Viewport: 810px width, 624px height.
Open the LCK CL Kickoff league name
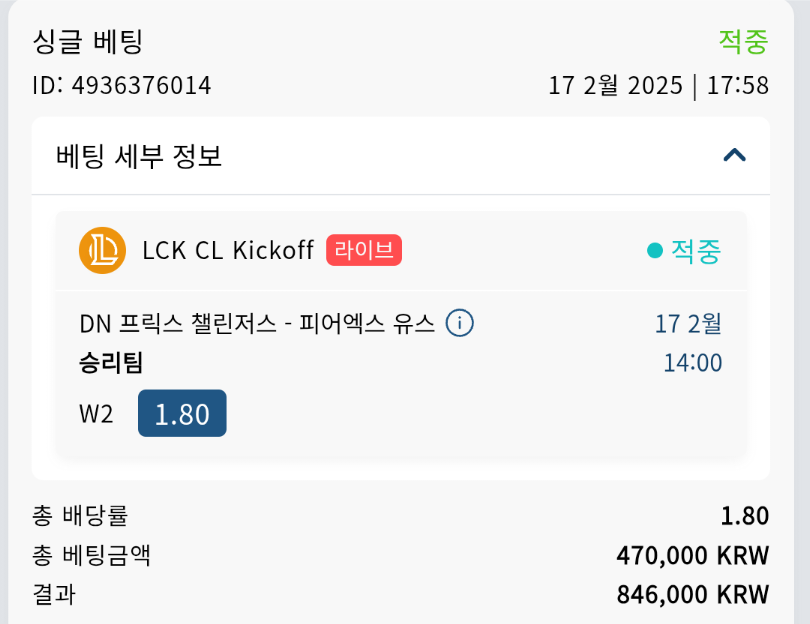(228, 250)
